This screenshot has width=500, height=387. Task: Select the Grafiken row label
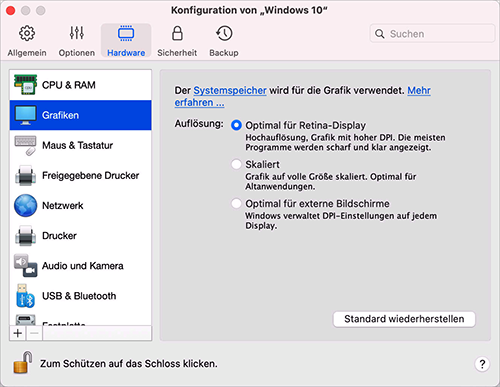[x=60, y=115]
